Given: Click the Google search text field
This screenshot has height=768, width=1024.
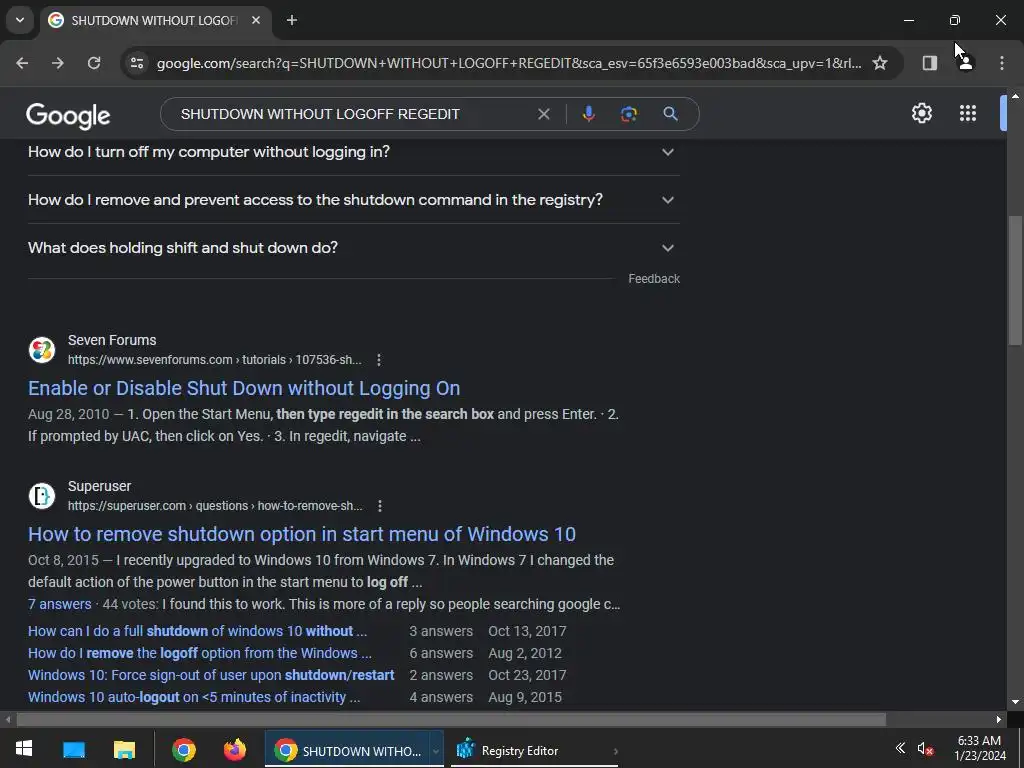Looking at the screenshot, I should click(351, 114).
